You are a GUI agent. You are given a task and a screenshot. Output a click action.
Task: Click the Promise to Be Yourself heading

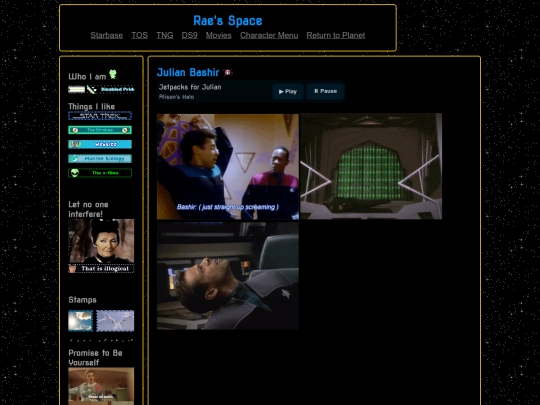pyautogui.click(x=95, y=357)
